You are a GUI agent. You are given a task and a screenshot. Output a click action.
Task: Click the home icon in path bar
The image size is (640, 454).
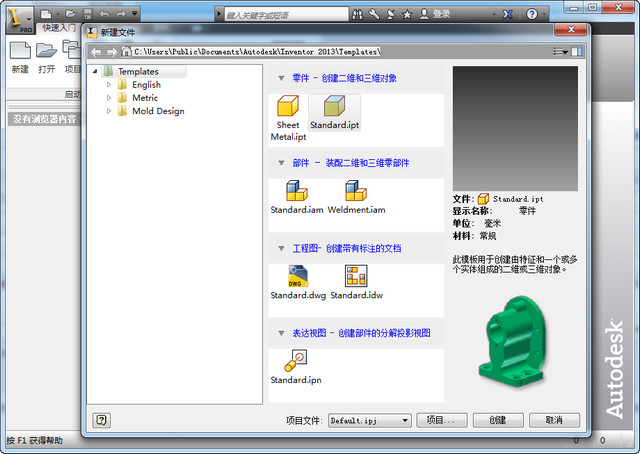127,51
